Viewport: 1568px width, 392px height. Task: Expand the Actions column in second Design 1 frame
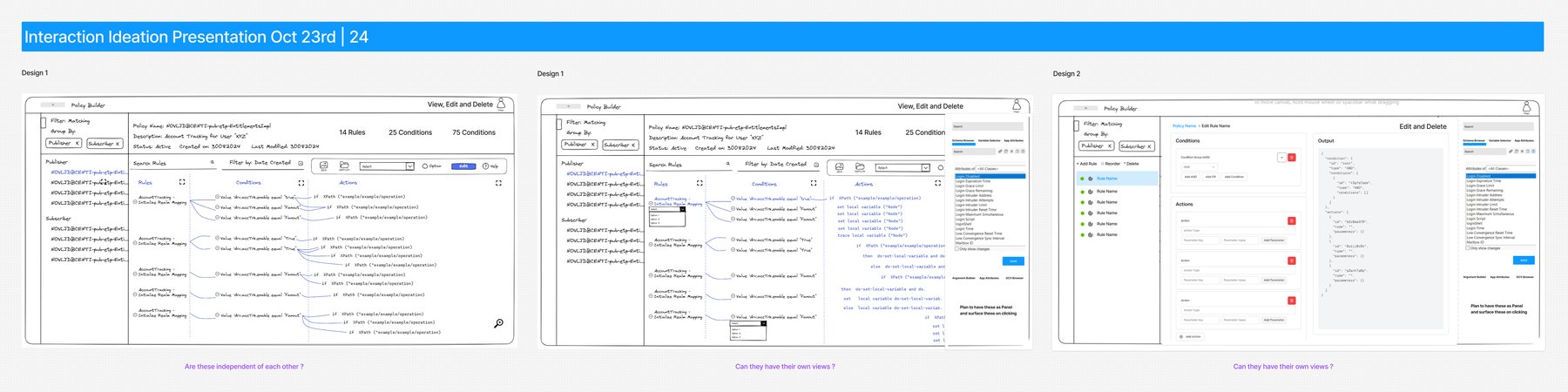[x=937, y=183]
